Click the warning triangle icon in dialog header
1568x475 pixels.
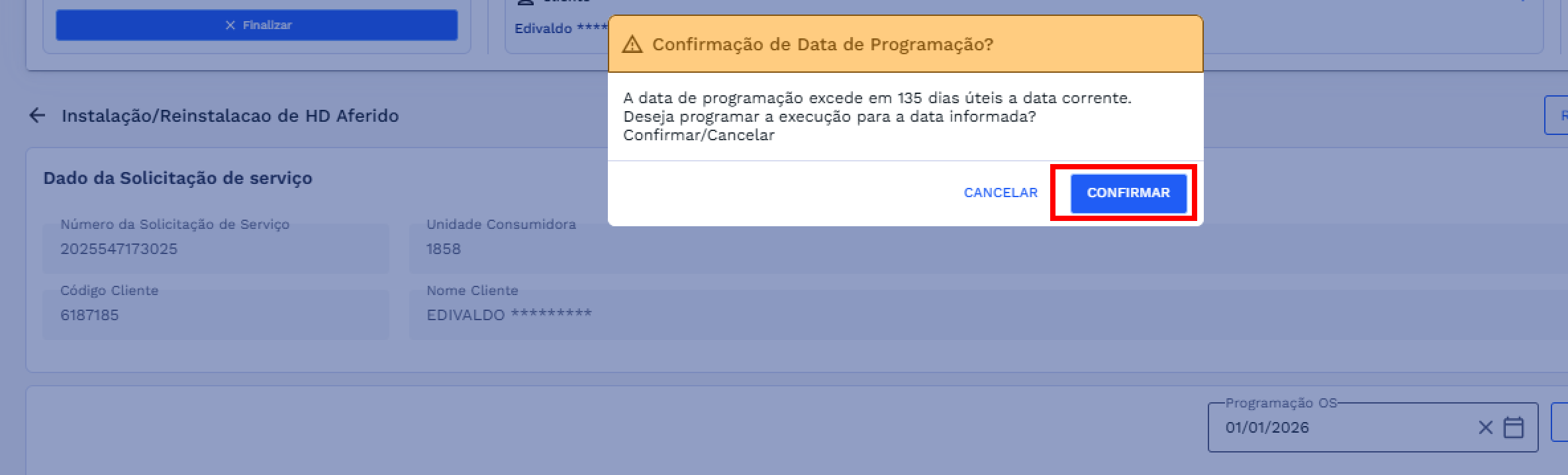point(632,44)
